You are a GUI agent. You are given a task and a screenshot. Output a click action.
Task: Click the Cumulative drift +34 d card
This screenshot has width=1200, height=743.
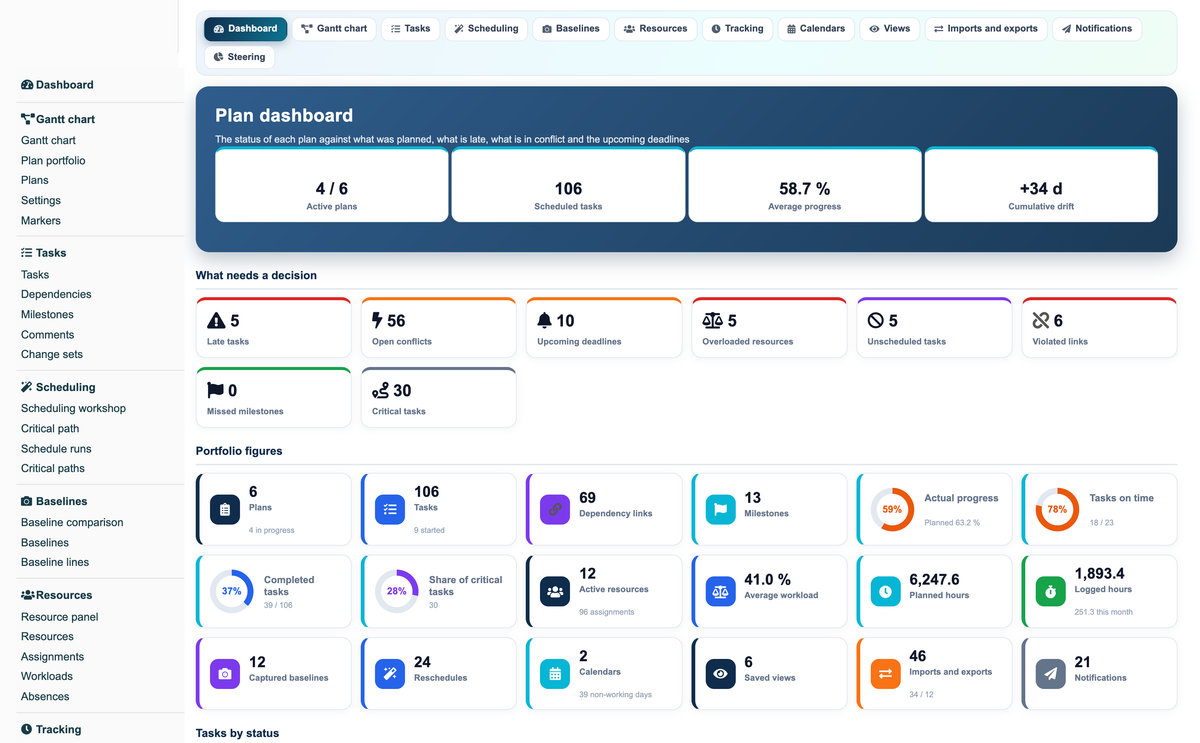tap(1041, 185)
